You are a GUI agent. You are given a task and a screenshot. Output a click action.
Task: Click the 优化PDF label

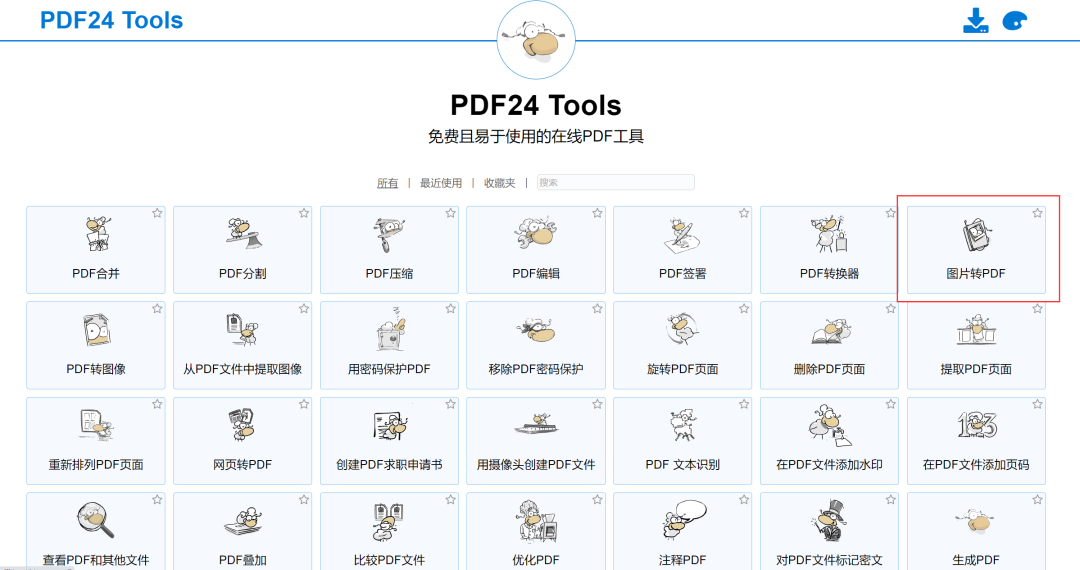[x=536, y=560]
